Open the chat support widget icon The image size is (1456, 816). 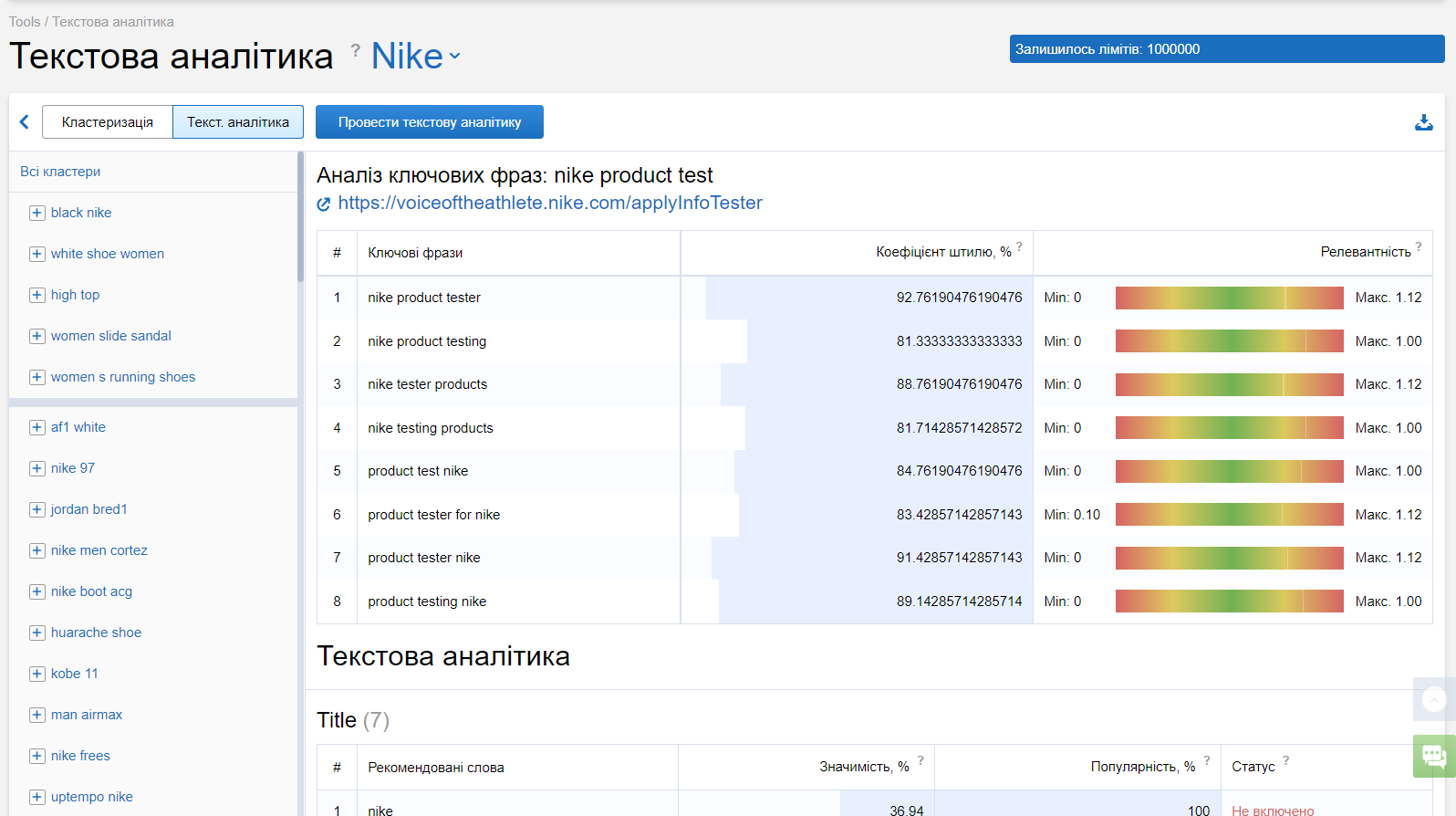1433,756
